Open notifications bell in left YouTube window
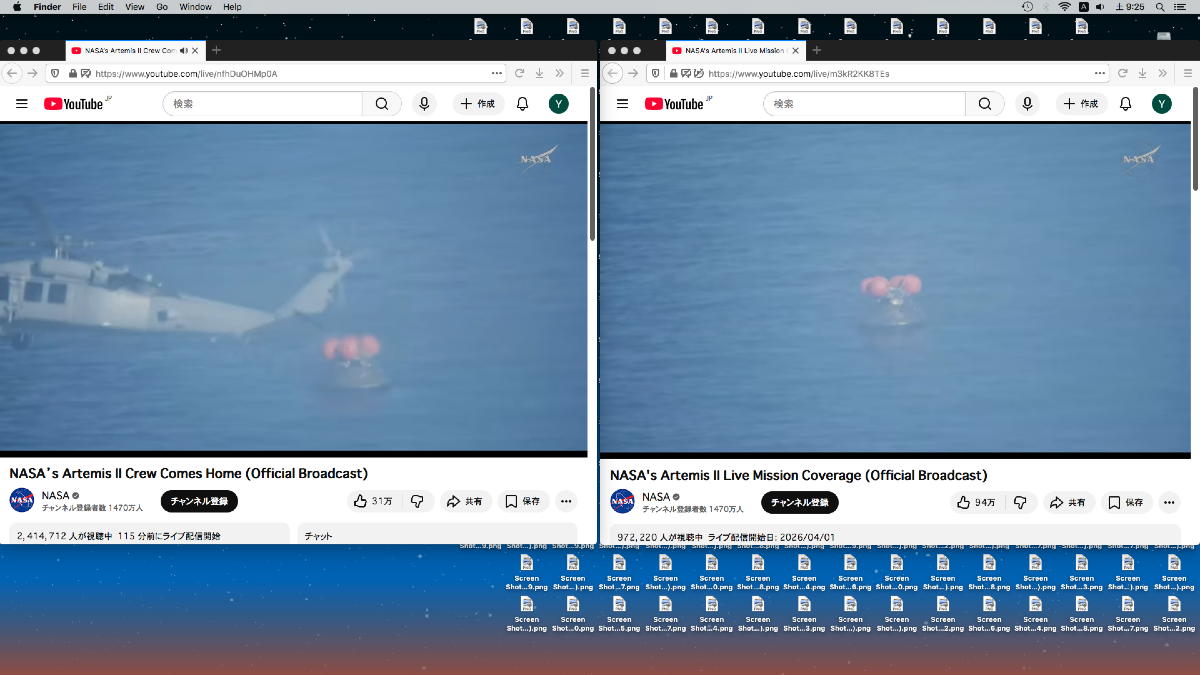 tap(522, 103)
